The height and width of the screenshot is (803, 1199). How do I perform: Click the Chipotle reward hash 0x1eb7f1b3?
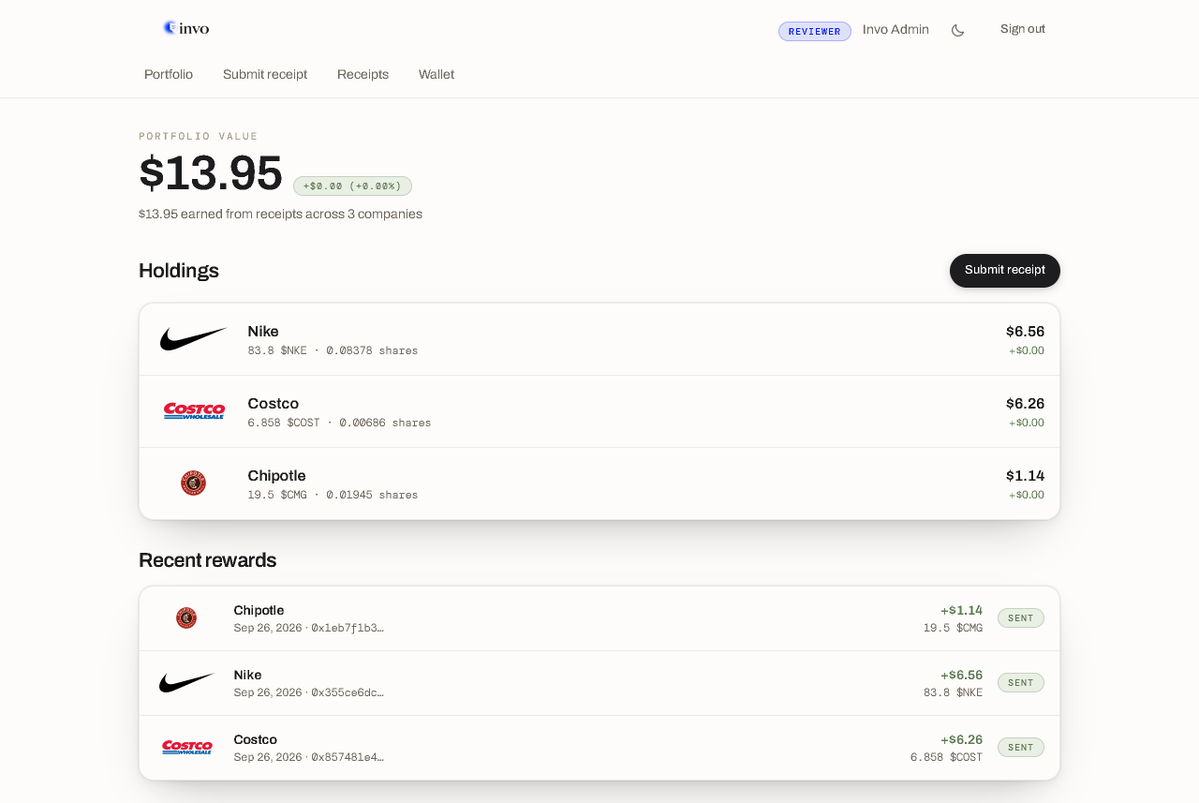coord(347,628)
